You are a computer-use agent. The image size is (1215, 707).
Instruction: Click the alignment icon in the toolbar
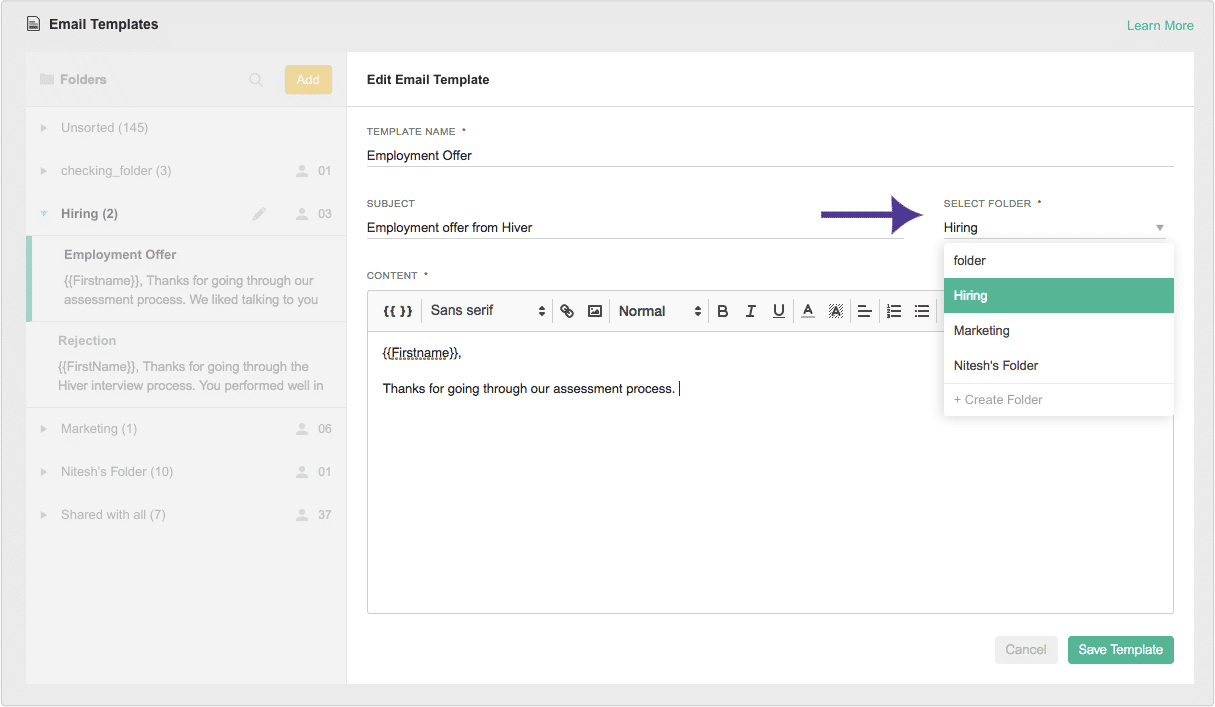pyautogui.click(x=864, y=310)
